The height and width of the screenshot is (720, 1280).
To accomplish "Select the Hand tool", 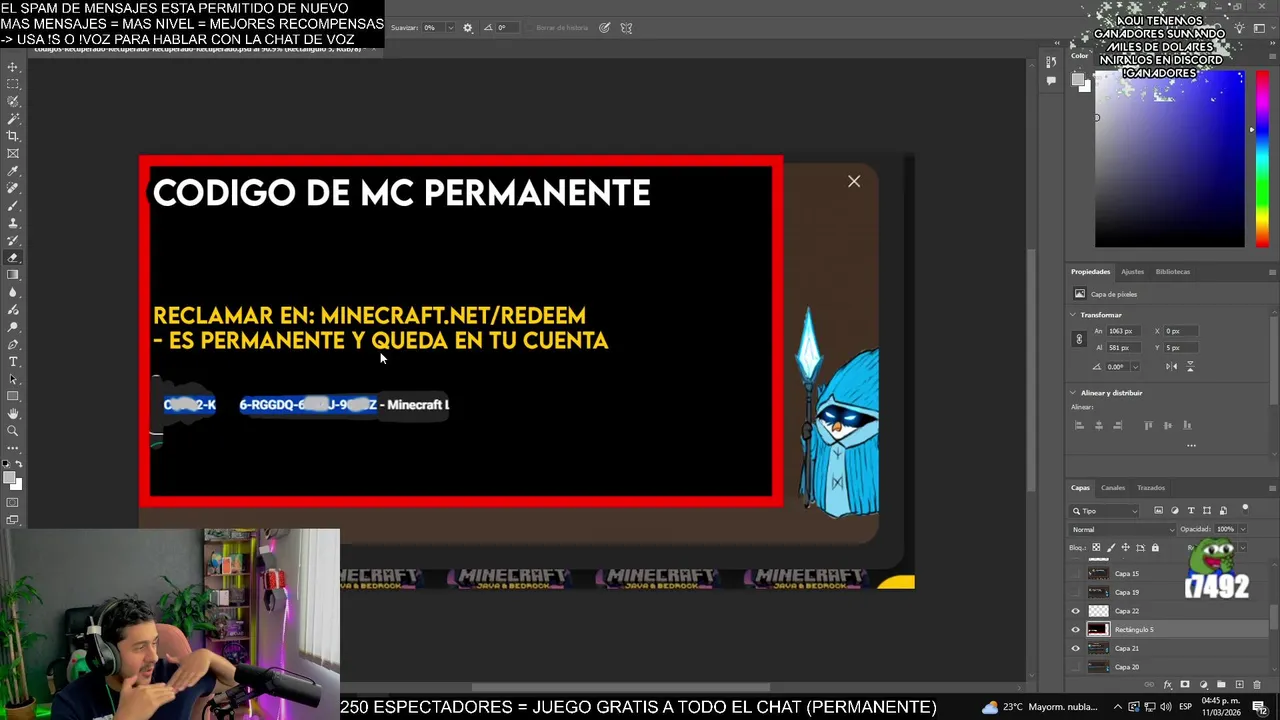I will [13, 413].
